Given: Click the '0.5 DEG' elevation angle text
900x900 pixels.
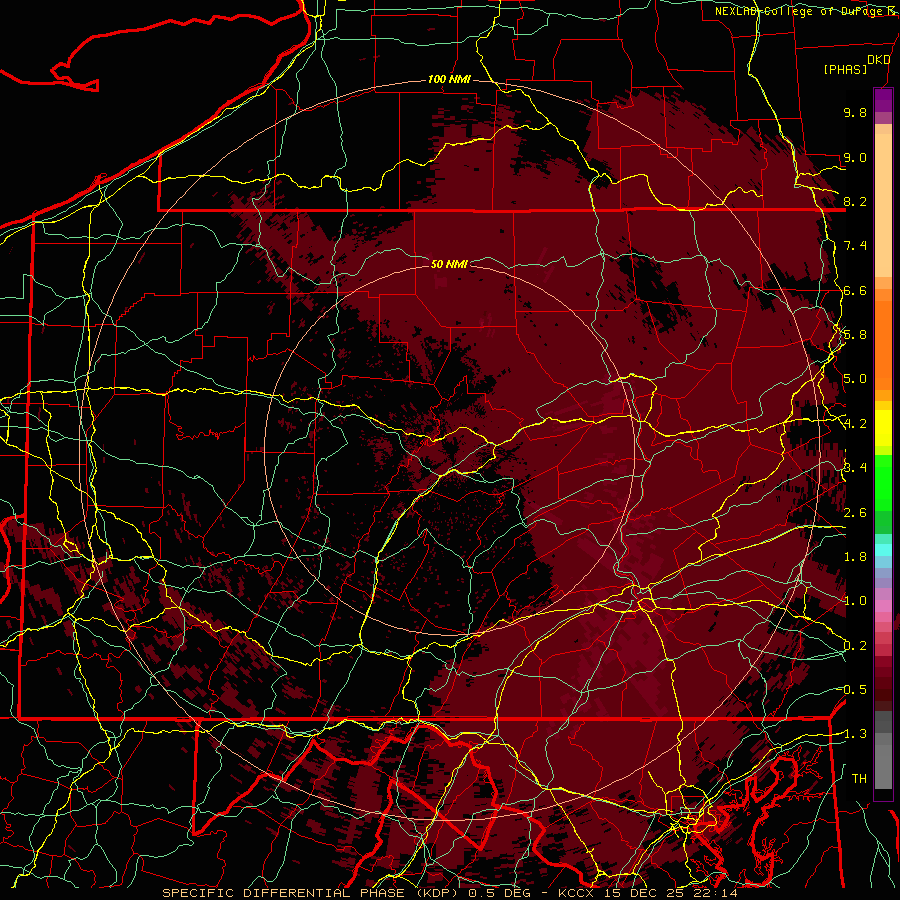Looking at the screenshot, I should 500,893.
